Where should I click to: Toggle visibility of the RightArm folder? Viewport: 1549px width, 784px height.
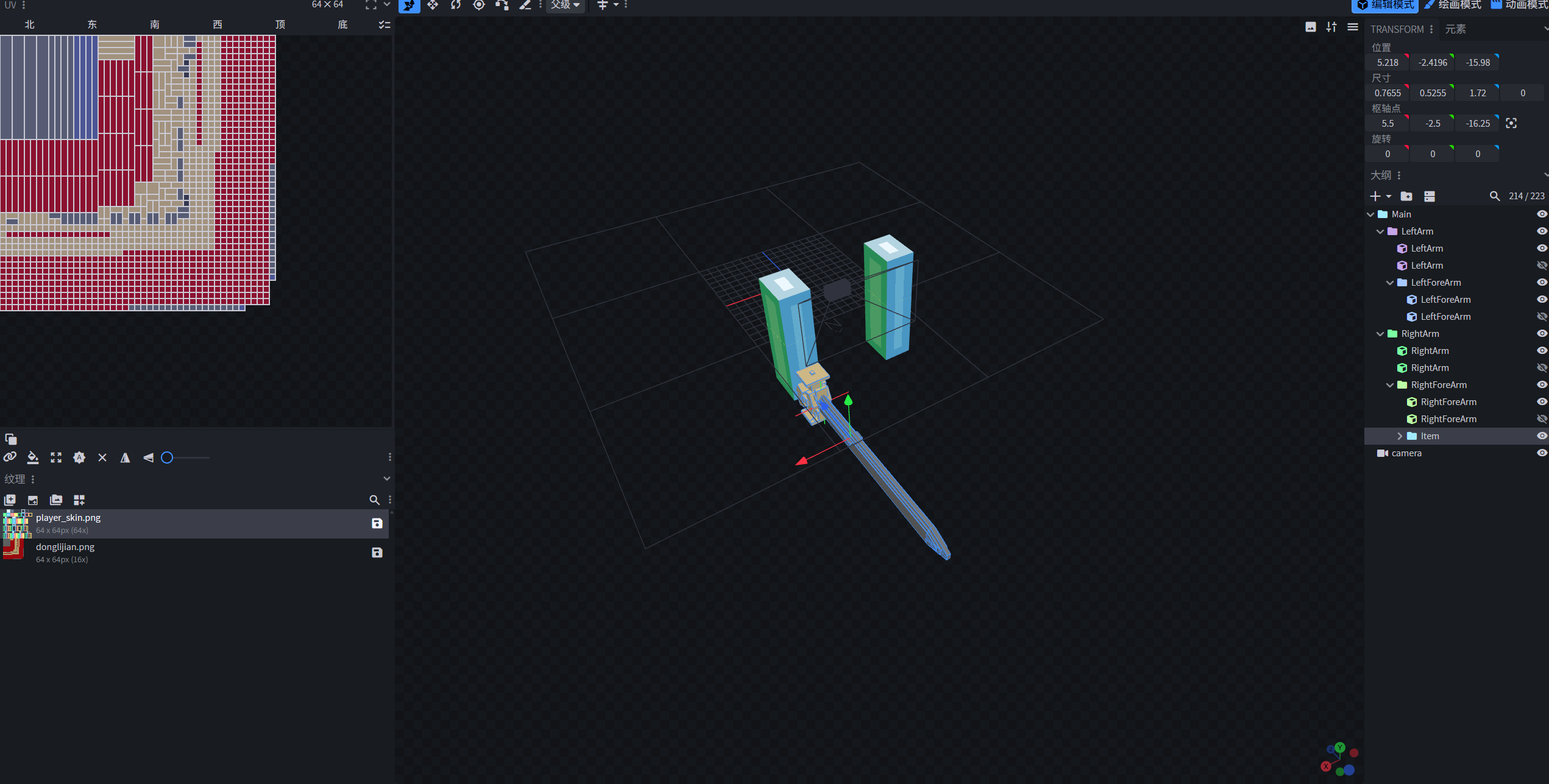1542,334
